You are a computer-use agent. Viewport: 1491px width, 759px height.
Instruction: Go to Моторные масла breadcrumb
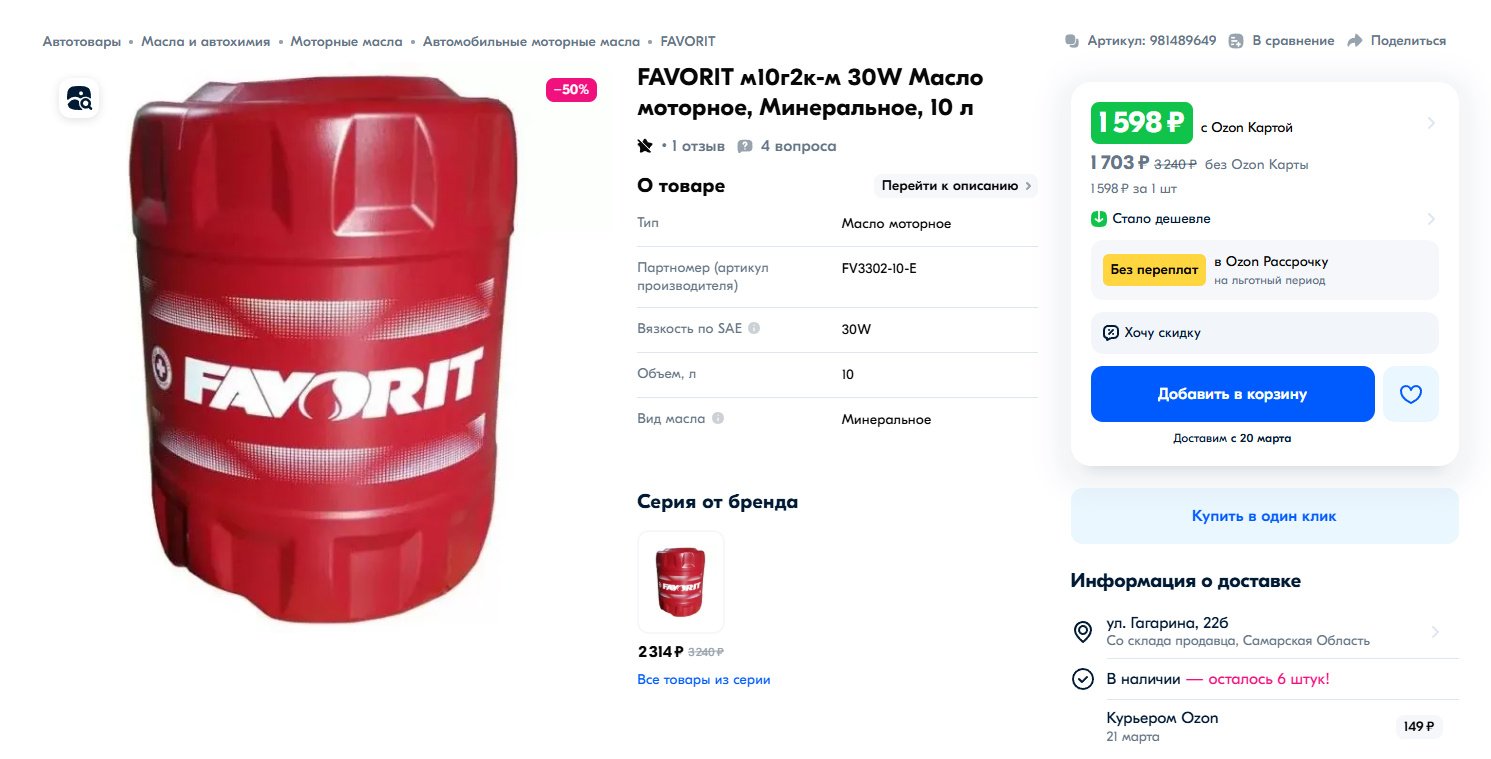click(346, 41)
